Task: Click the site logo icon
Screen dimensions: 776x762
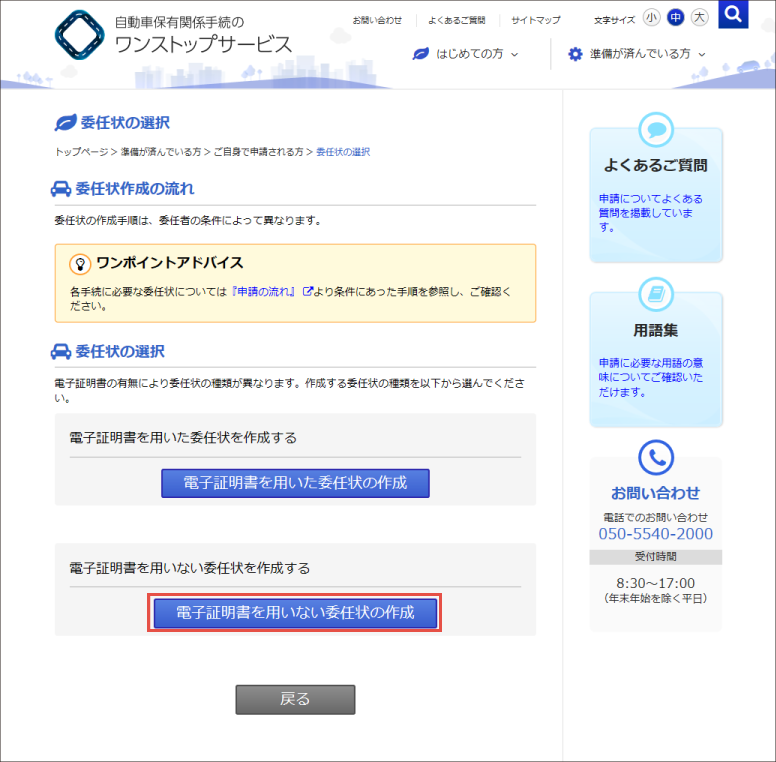Action: pos(80,35)
